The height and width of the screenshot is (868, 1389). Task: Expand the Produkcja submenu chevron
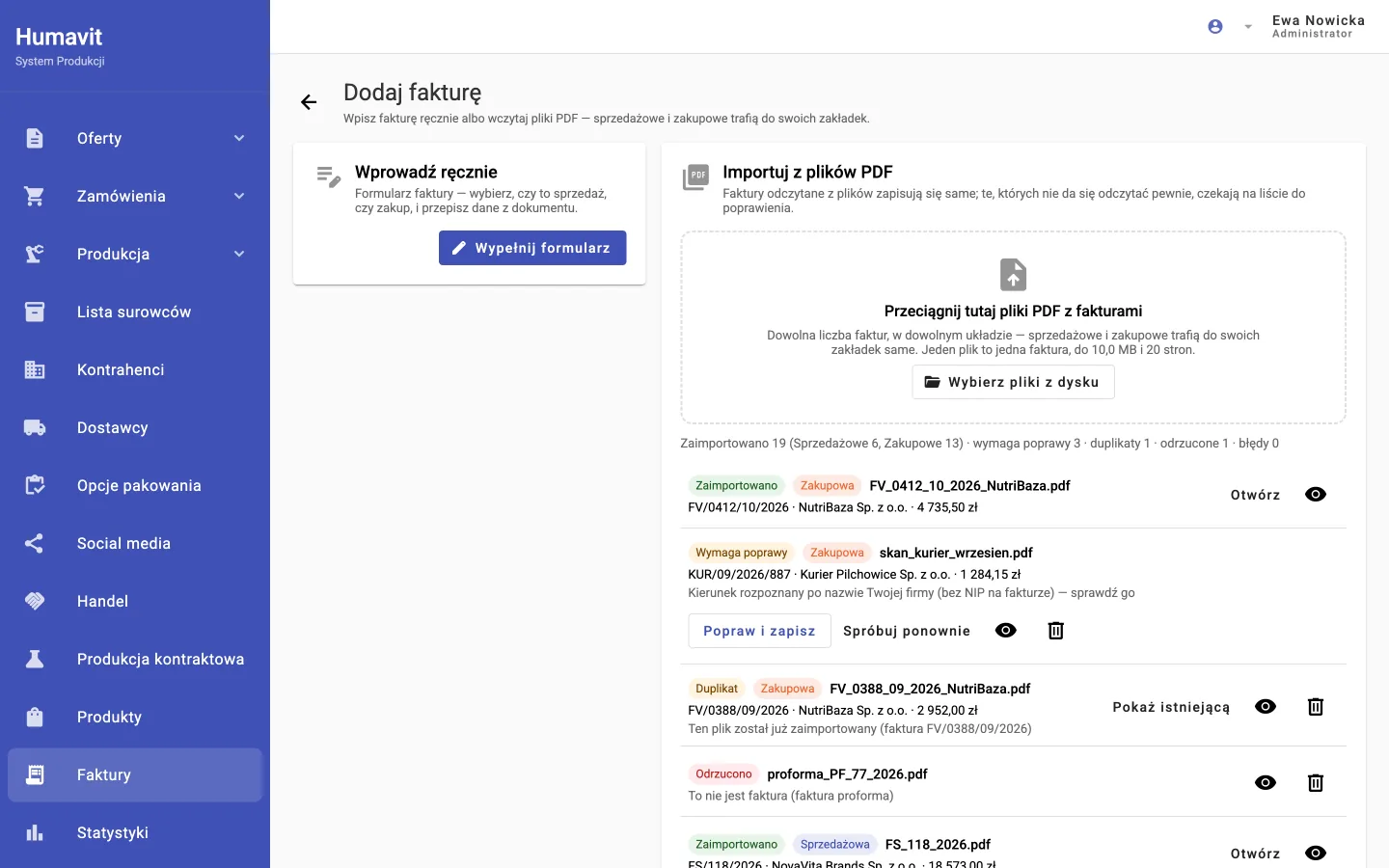click(x=239, y=254)
